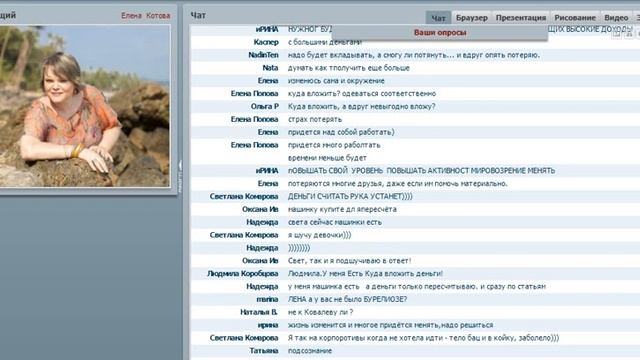Switch to the Чат tab
The width and height of the screenshot is (640, 360).
(x=438, y=18)
